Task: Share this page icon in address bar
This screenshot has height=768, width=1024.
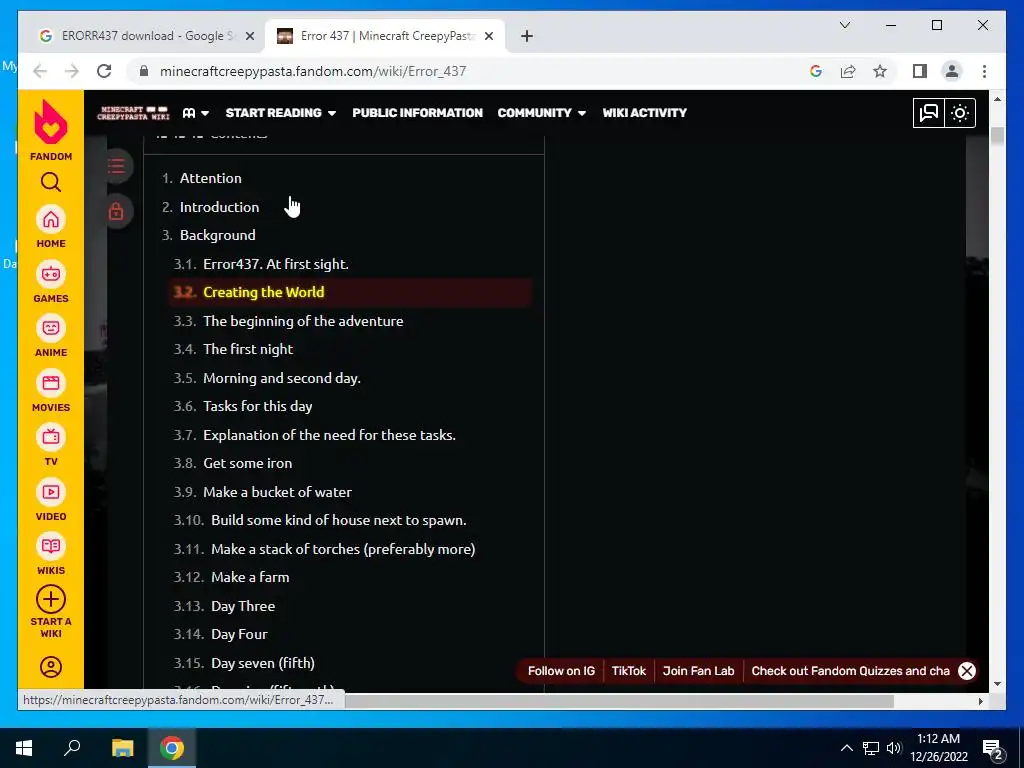Action: 848,71
